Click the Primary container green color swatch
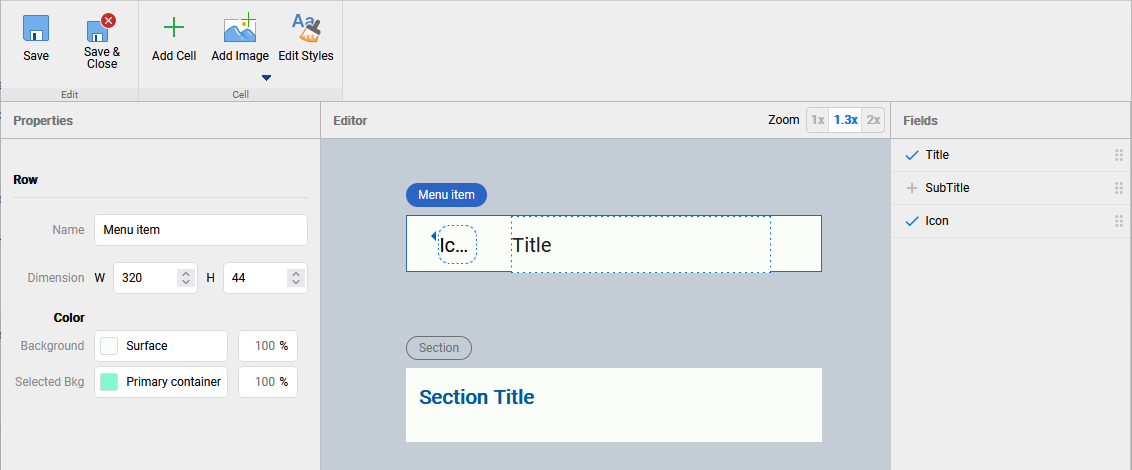Screen dimensions: 1132x470 click(x=109, y=382)
